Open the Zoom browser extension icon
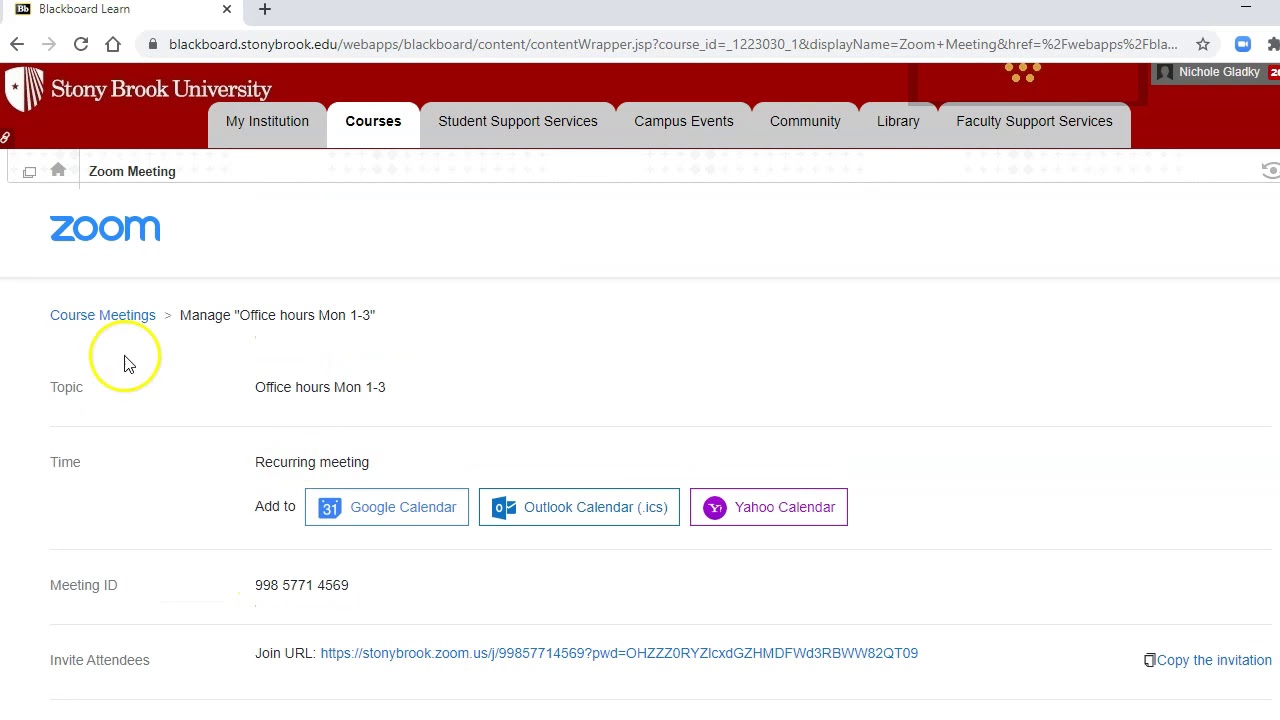 pos(1243,44)
